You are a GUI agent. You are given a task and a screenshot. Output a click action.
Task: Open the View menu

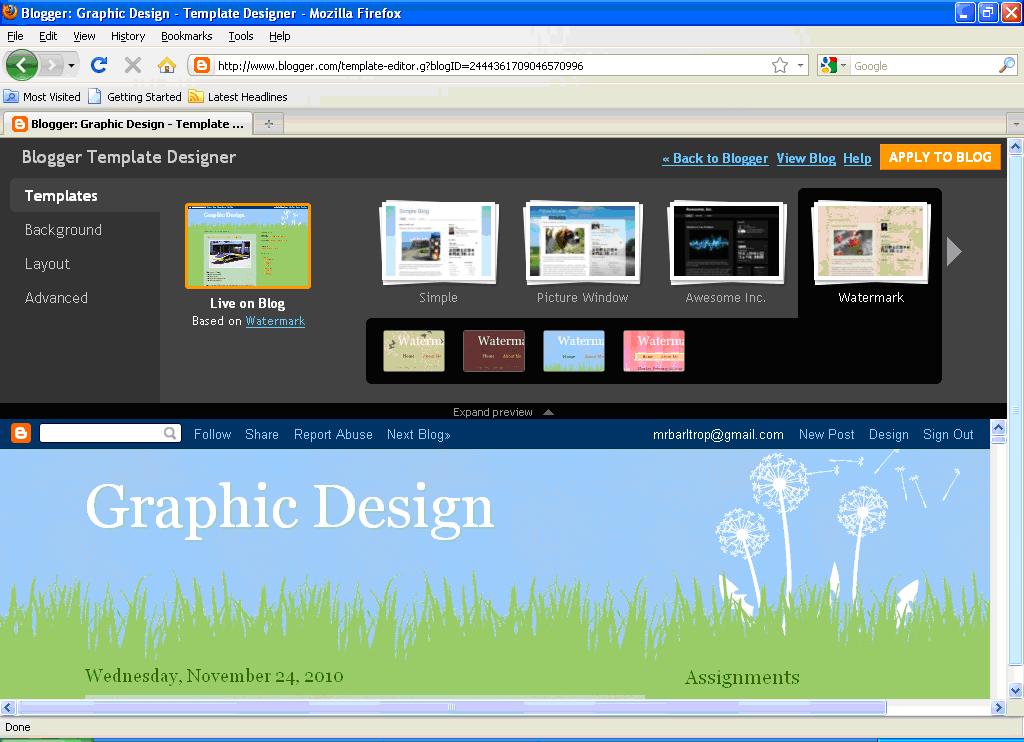[x=84, y=36]
